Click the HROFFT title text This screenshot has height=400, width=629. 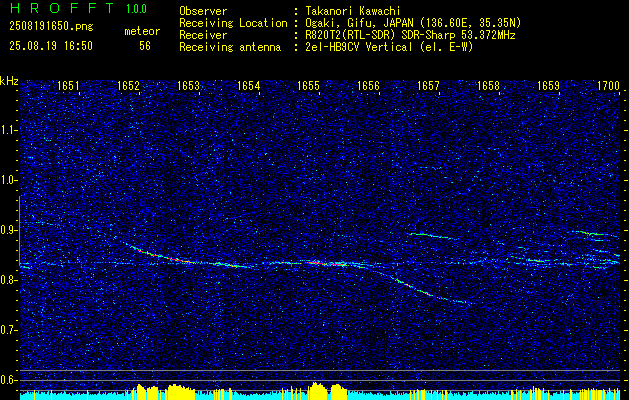[61, 9]
